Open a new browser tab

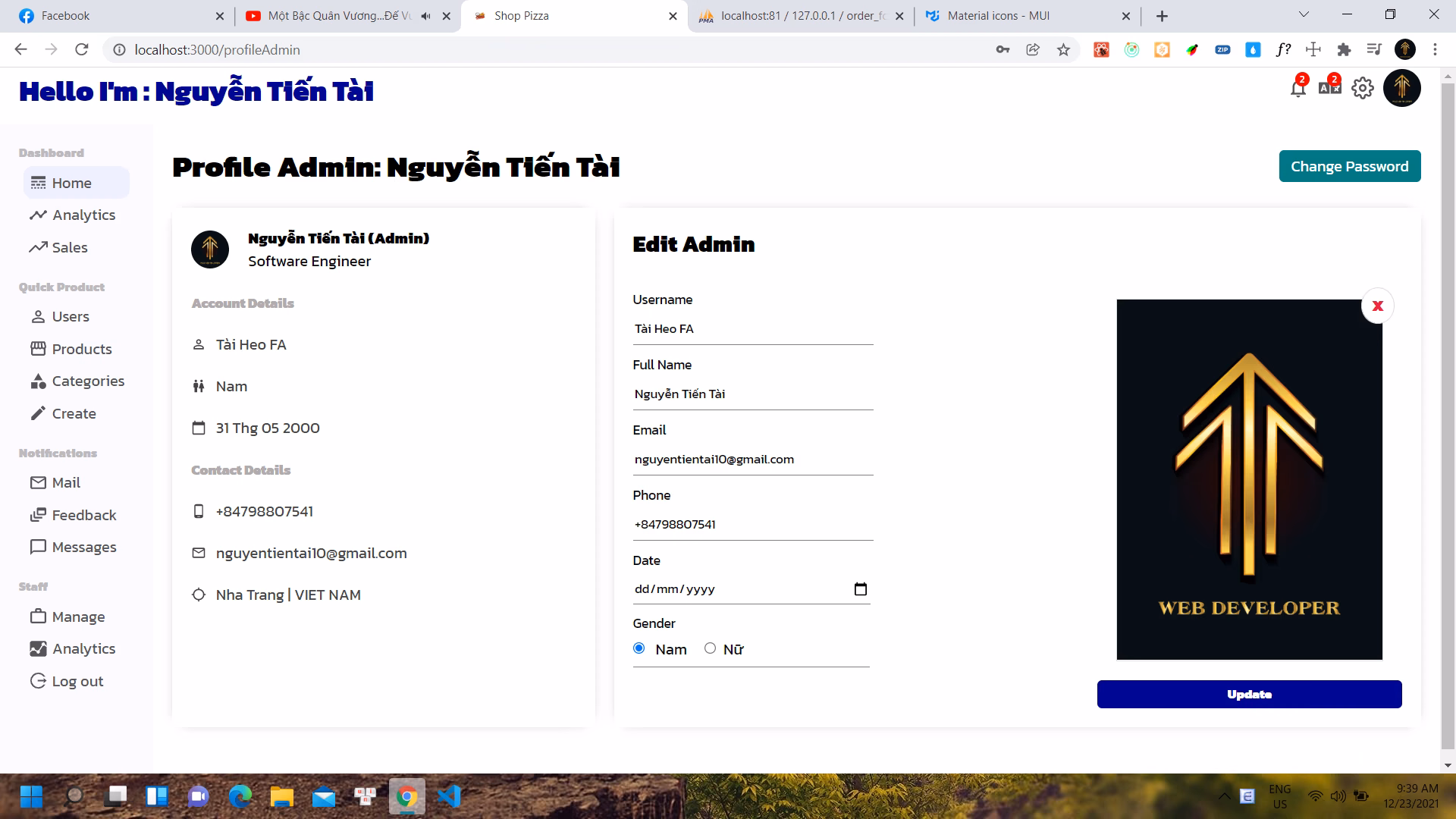tap(1162, 16)
